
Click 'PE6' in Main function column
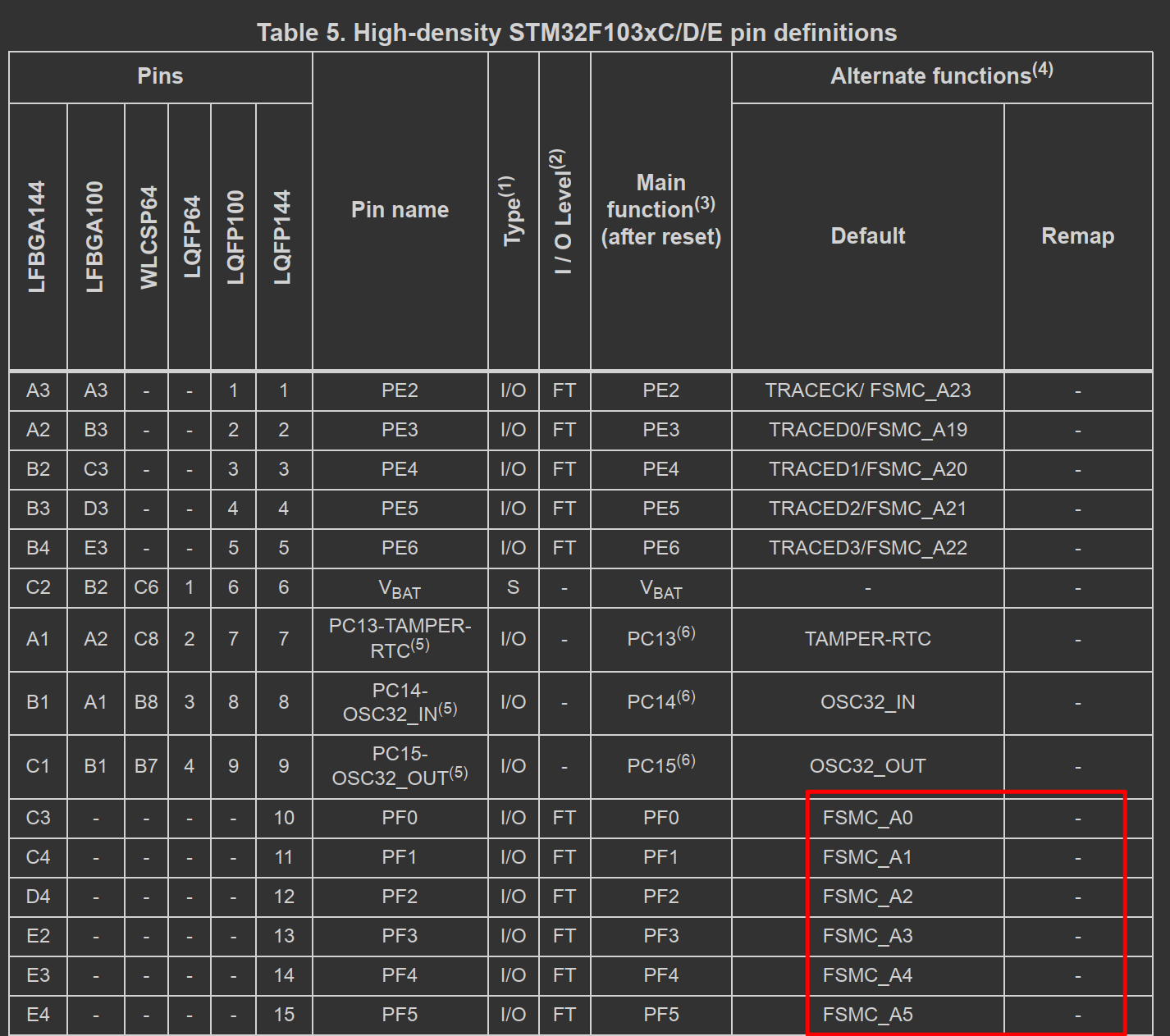tap(661, 548)
